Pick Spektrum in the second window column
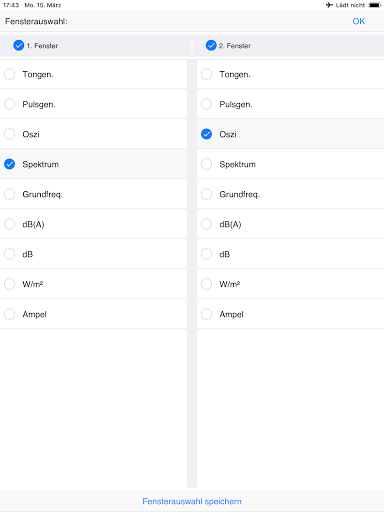The height and width of the screenshot is (512, 384). pos(290,164)
